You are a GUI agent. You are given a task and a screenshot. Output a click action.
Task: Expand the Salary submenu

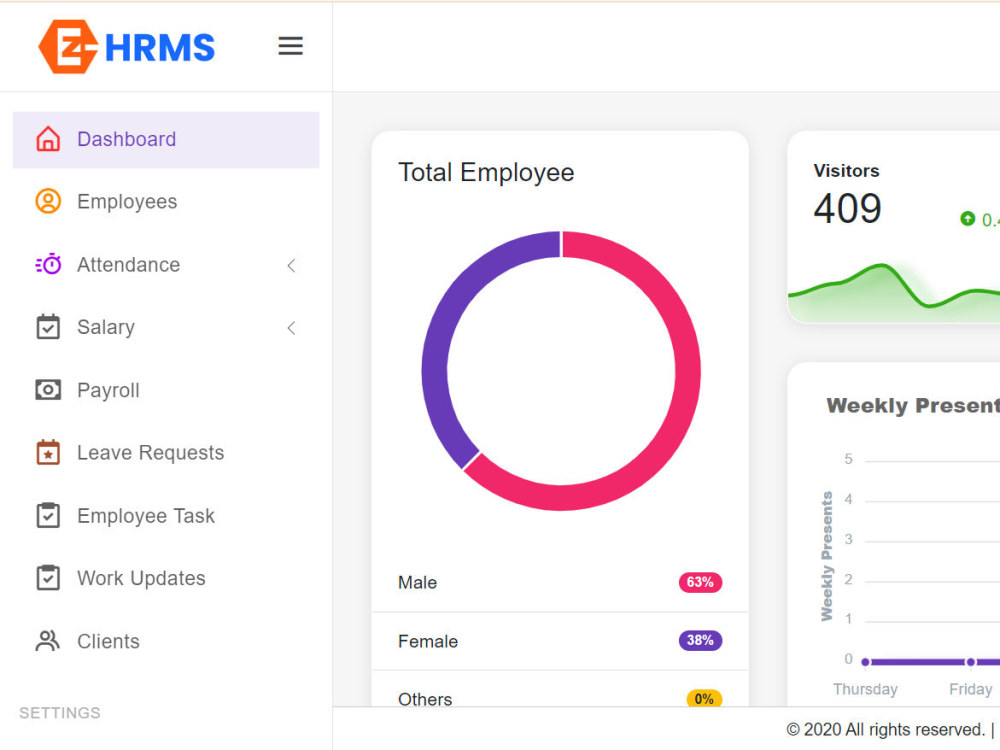pos(291,327)
